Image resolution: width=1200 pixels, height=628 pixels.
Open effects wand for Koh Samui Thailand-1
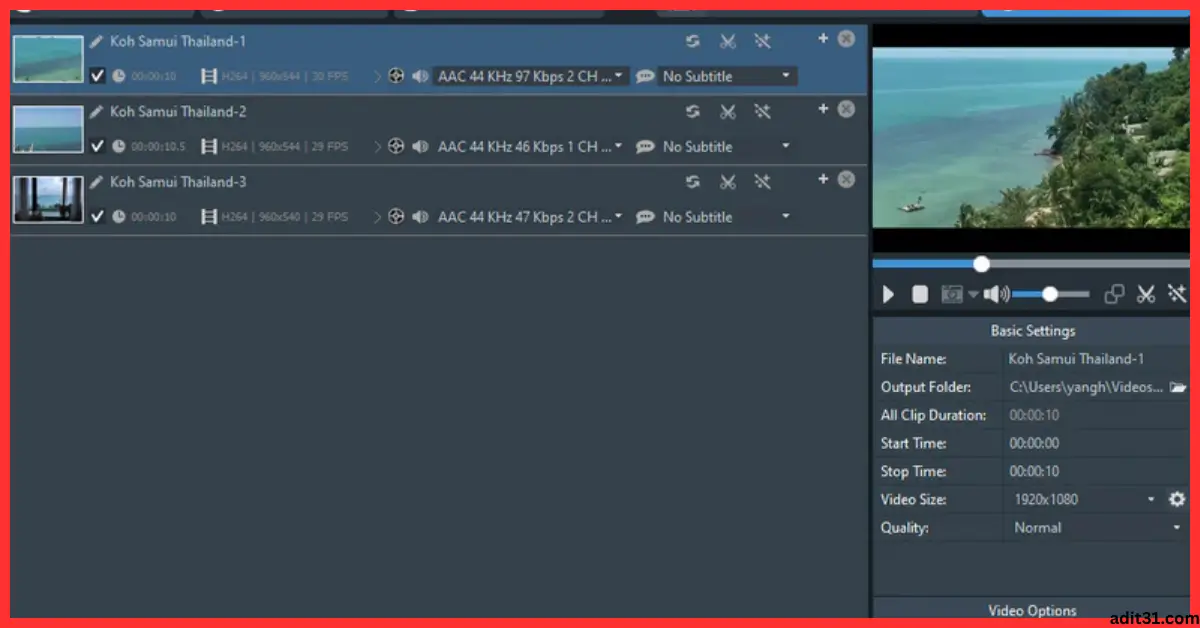click(763, 41)
